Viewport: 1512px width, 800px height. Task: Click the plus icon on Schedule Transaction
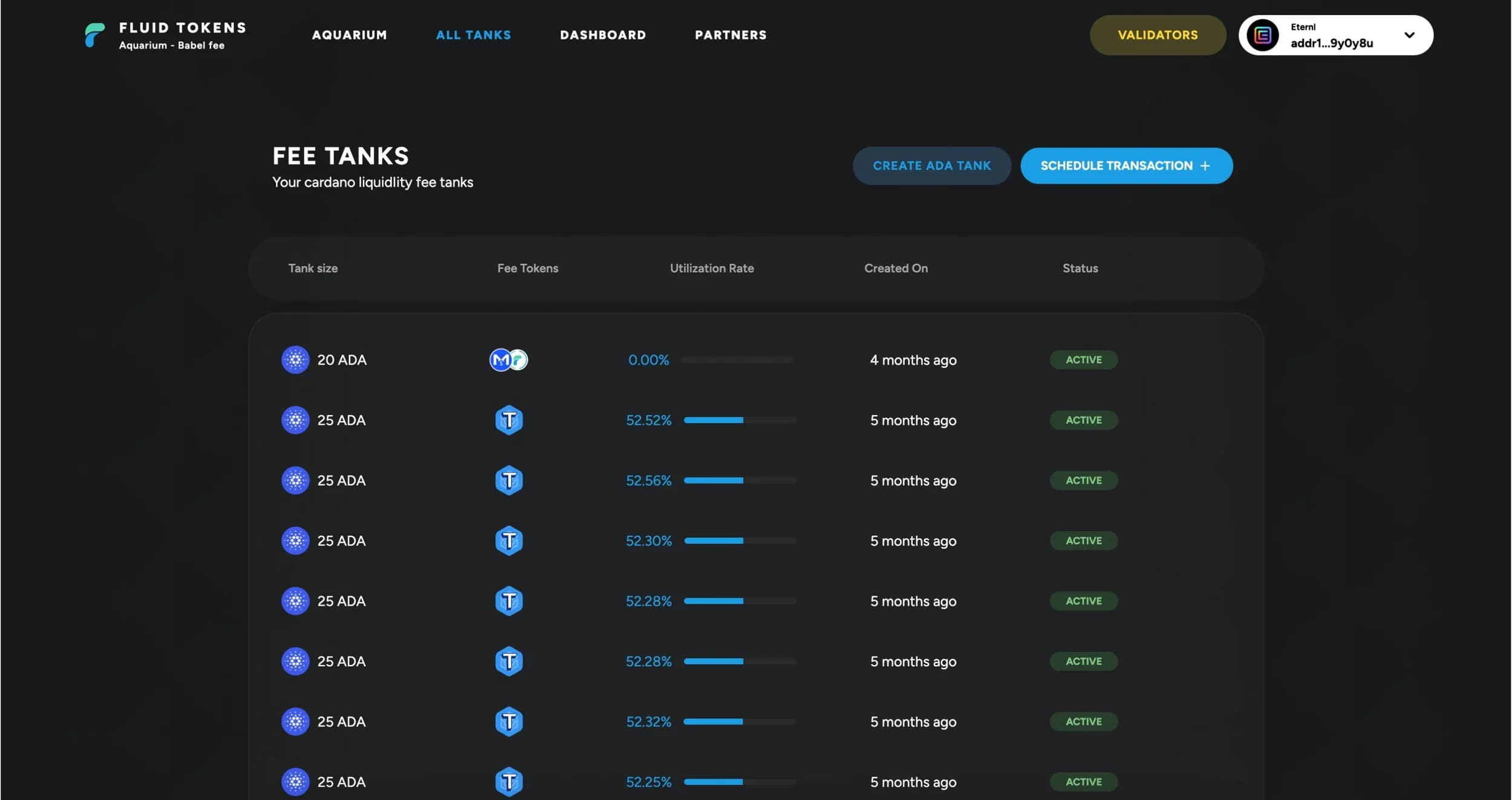coord(1205,166)
